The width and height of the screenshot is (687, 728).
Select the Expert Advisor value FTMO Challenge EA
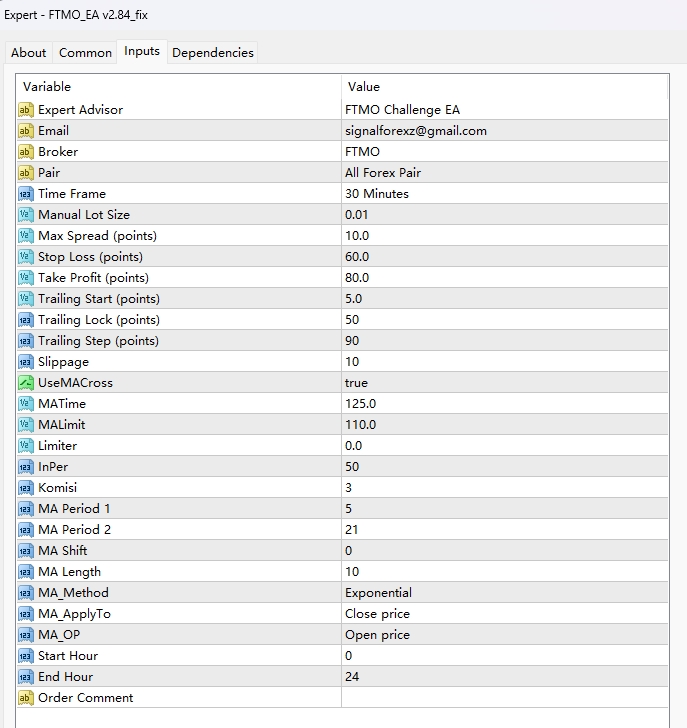[x=402, y=110]
